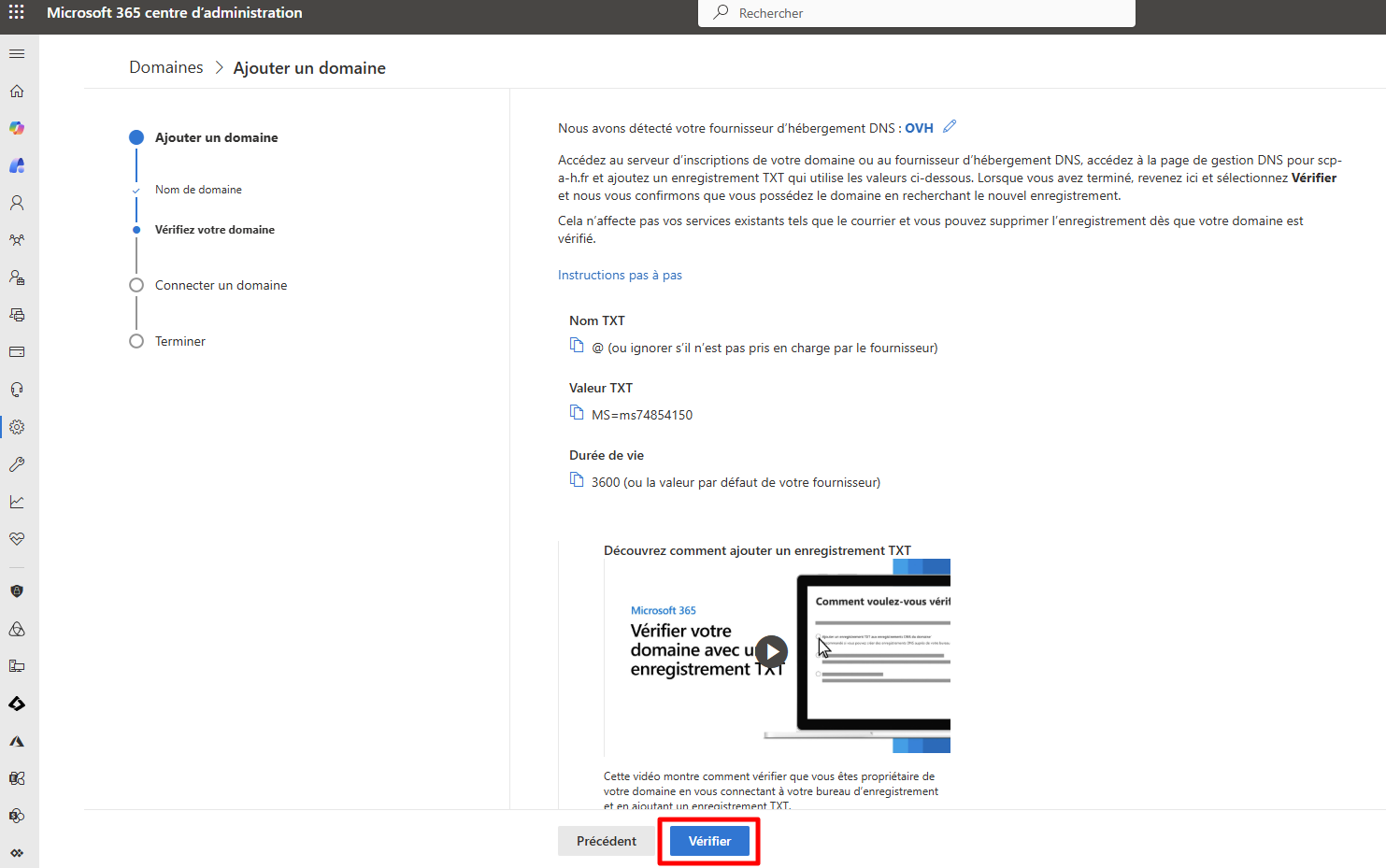The image size is (1386, 868).
Task: Open Users section (single person icon)
Action: [x=17, y=203]
